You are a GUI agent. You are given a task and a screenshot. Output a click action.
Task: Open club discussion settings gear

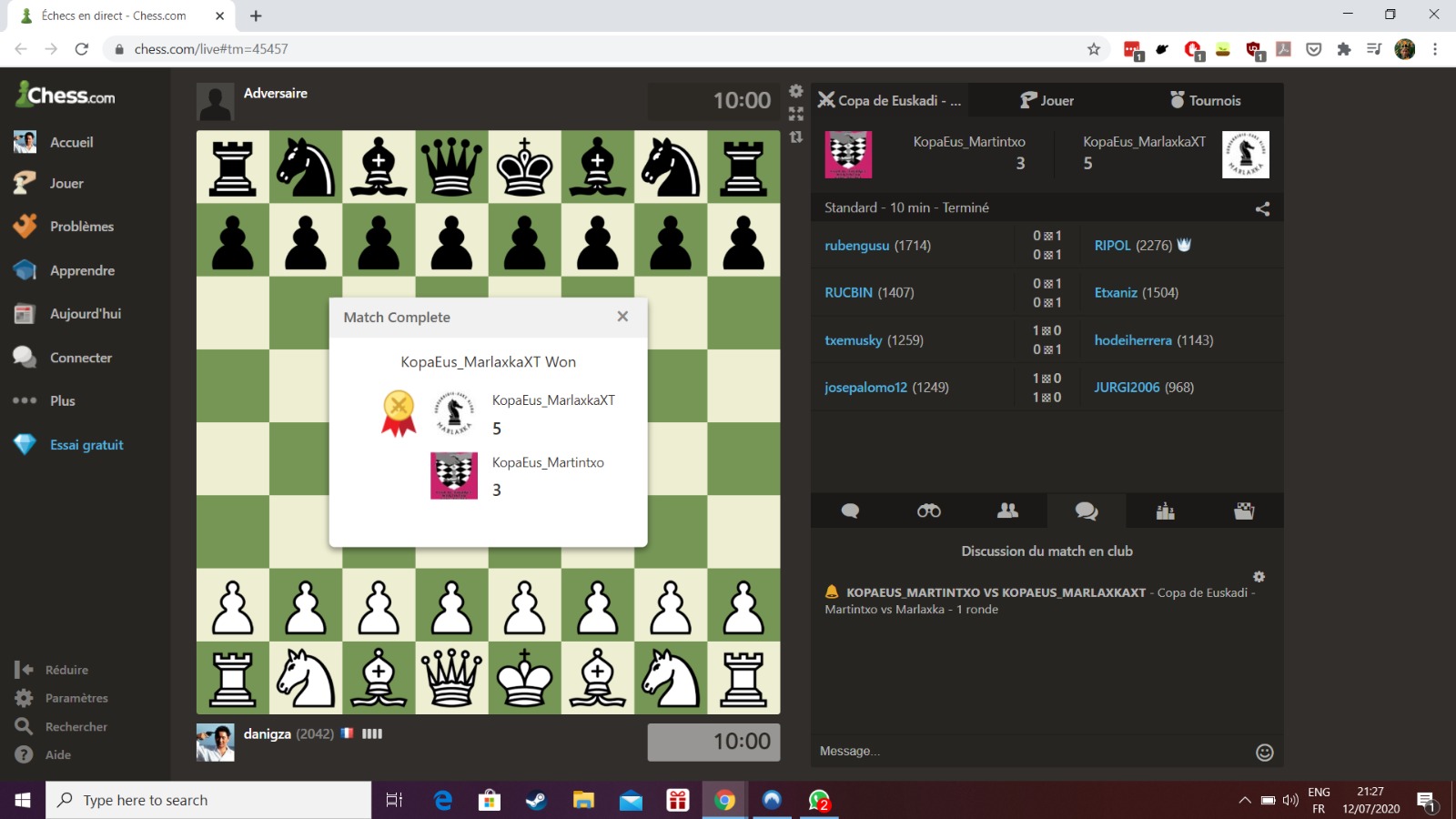tap(1259, 577)
